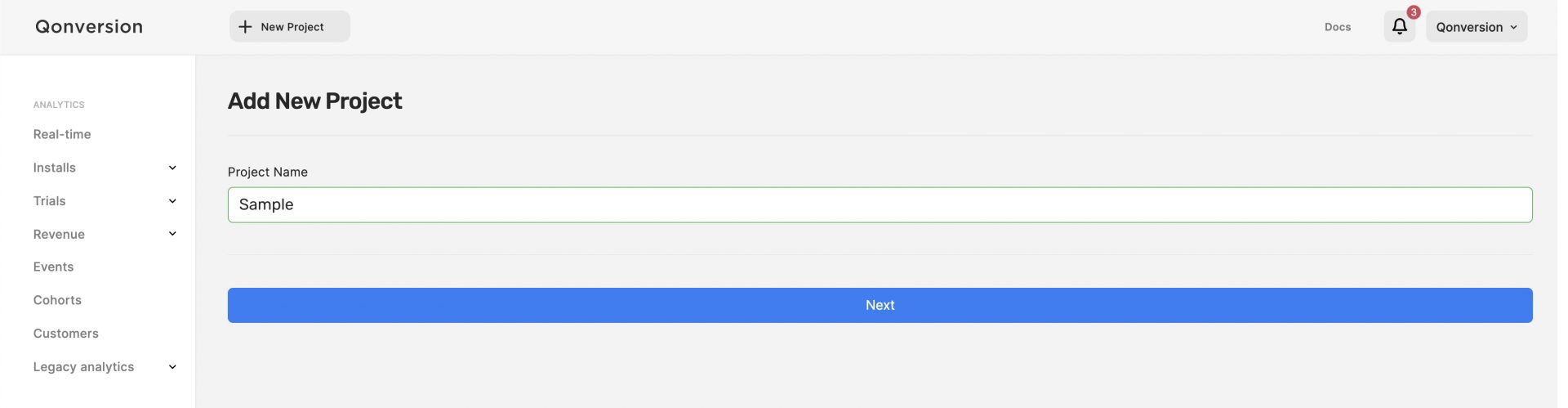Navigate to Customers
1568x408 pixels.
pos(66,334)
